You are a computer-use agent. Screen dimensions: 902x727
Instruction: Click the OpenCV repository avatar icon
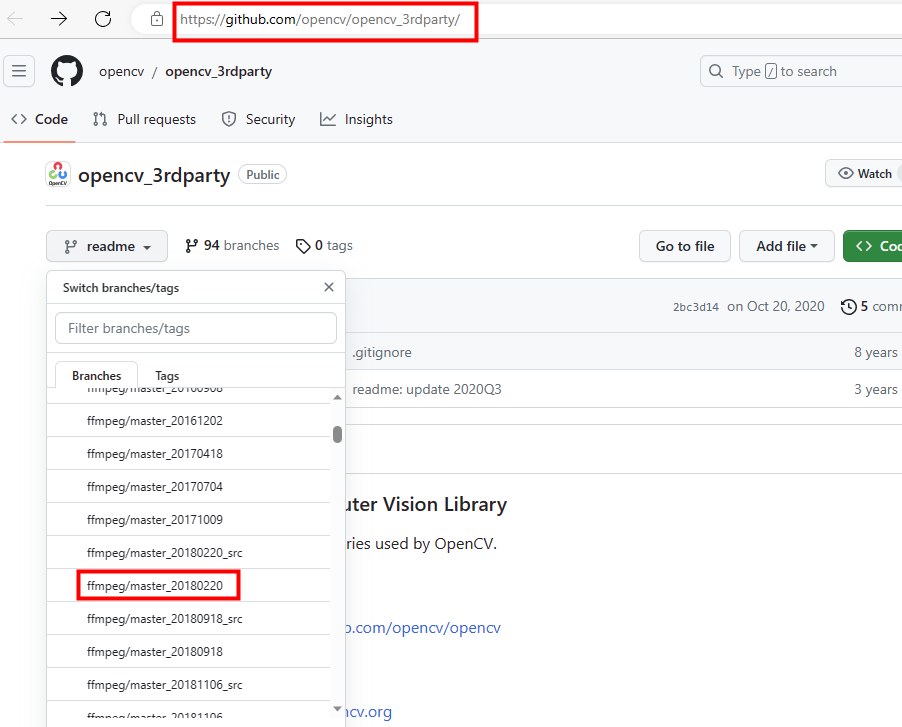coord(58,174)
